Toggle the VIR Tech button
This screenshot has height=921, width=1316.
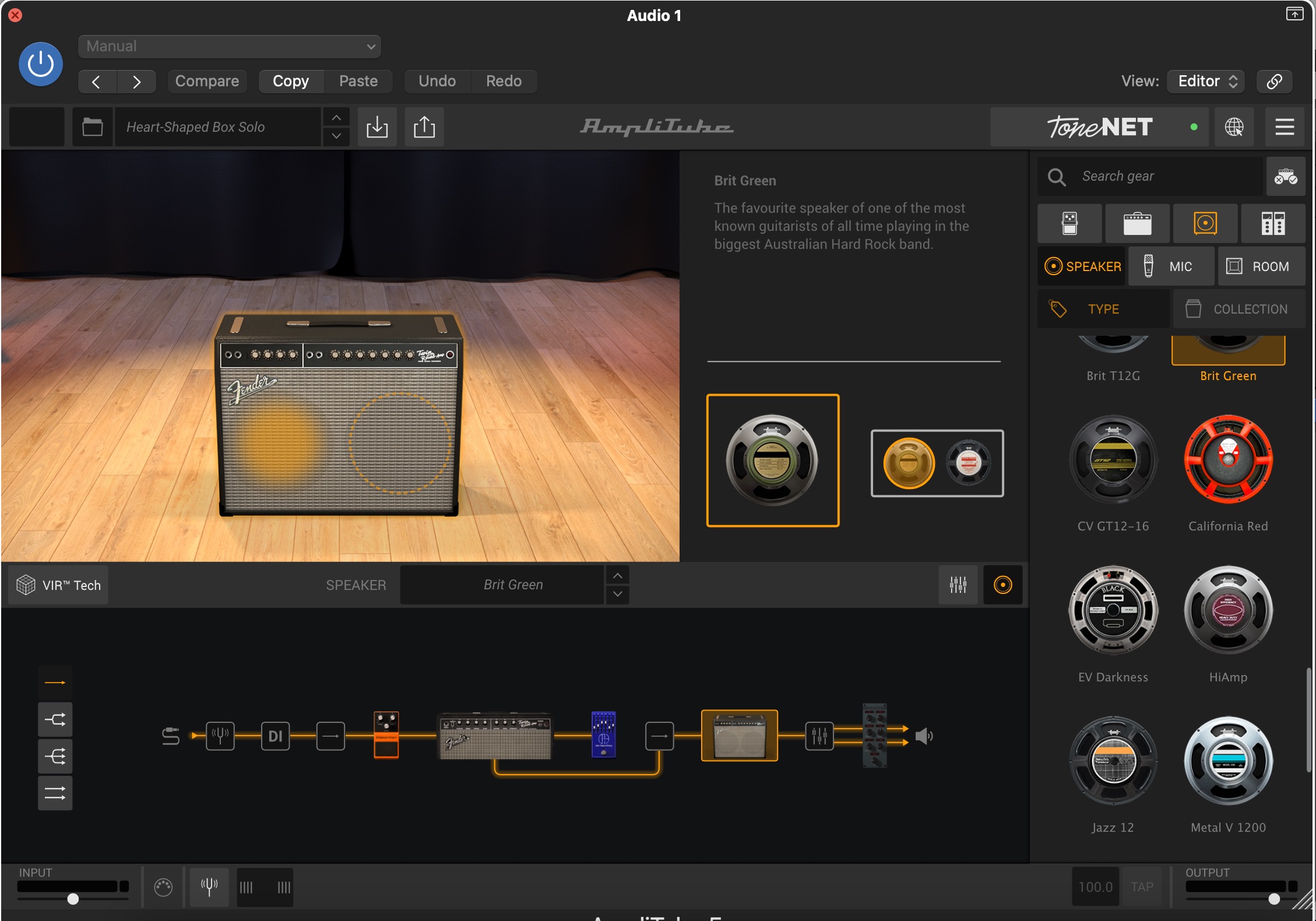point(59,585)
